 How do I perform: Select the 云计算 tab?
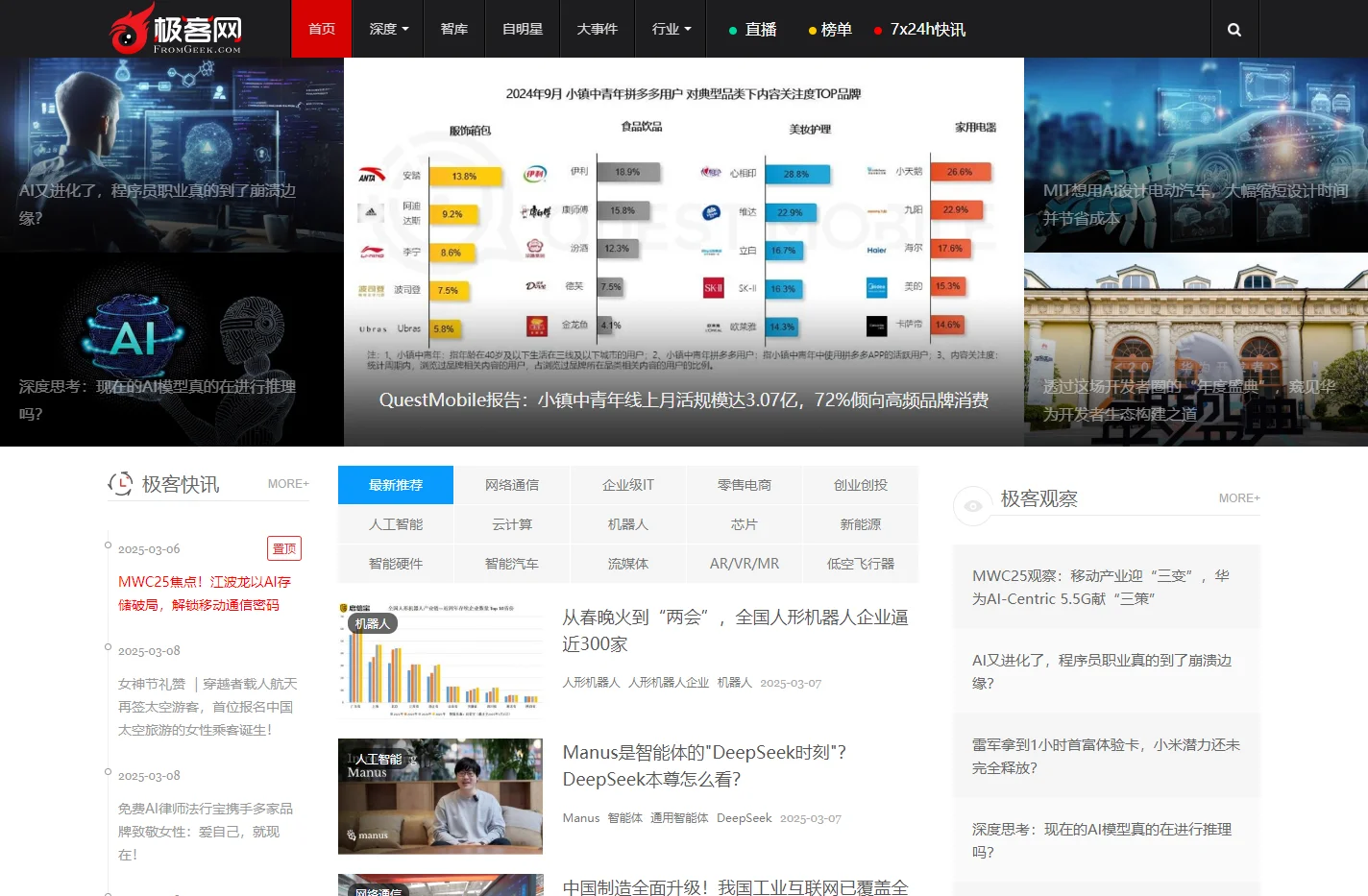tap(512, 524)
